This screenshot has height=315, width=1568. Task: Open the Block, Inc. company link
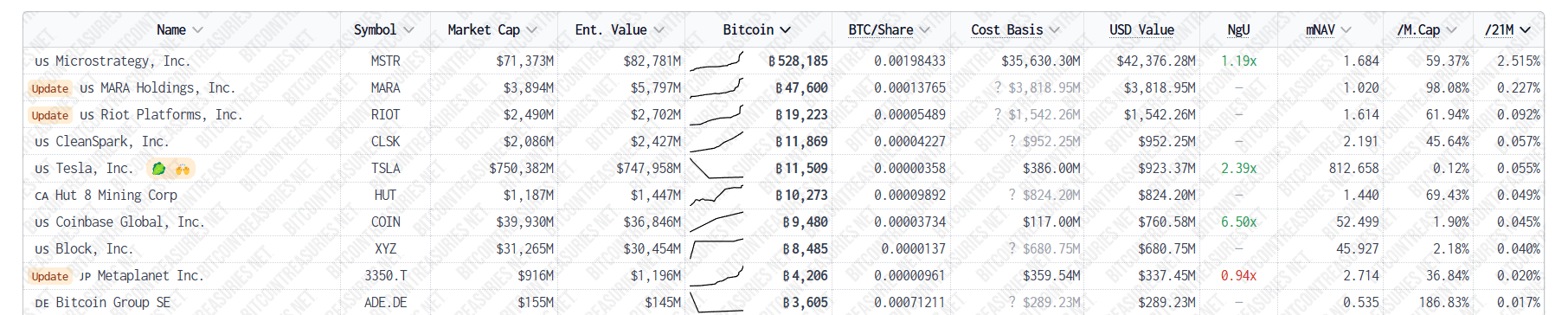click(x=95, y=248)
